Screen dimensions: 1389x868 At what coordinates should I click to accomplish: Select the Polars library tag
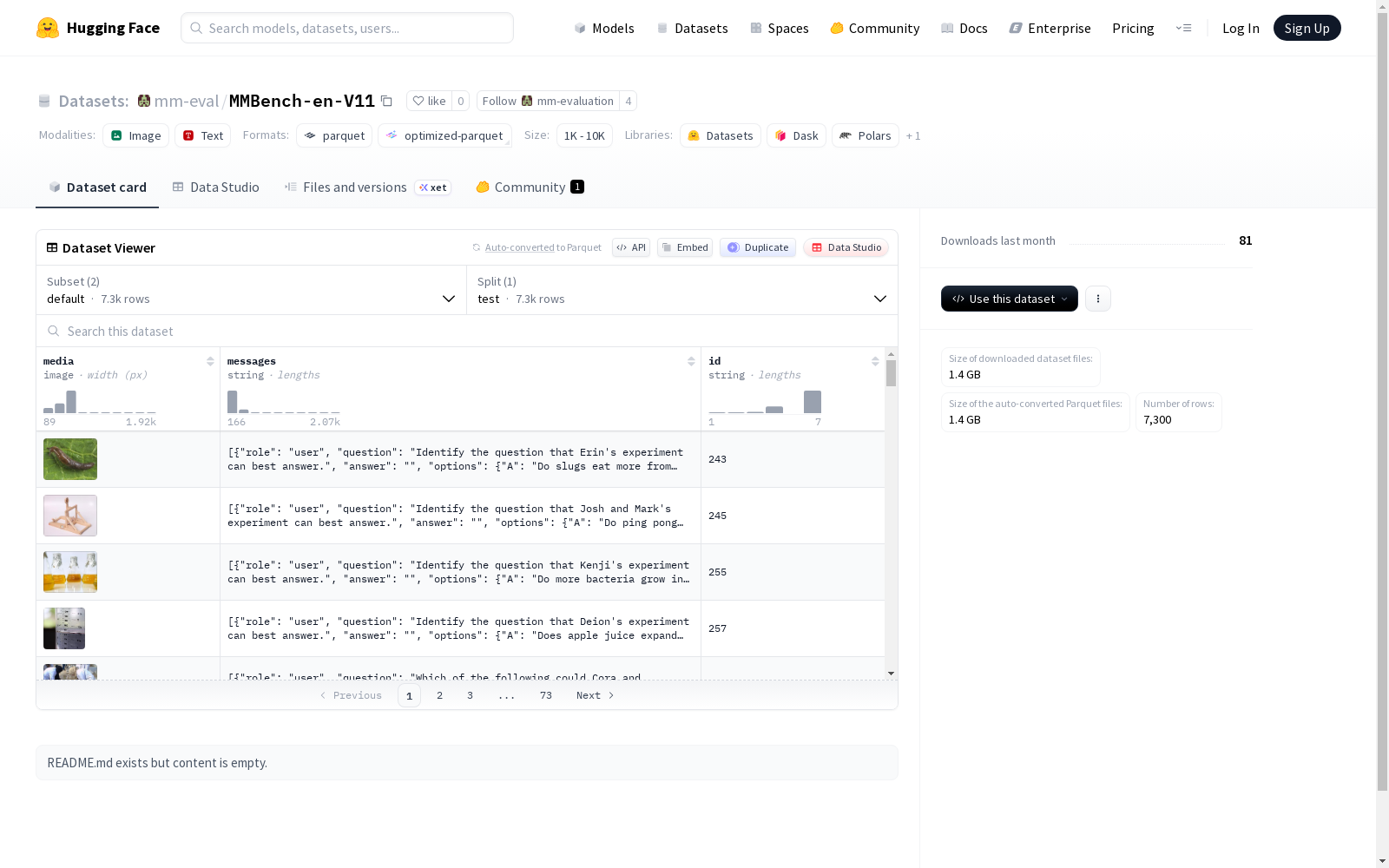coord(866,135)
